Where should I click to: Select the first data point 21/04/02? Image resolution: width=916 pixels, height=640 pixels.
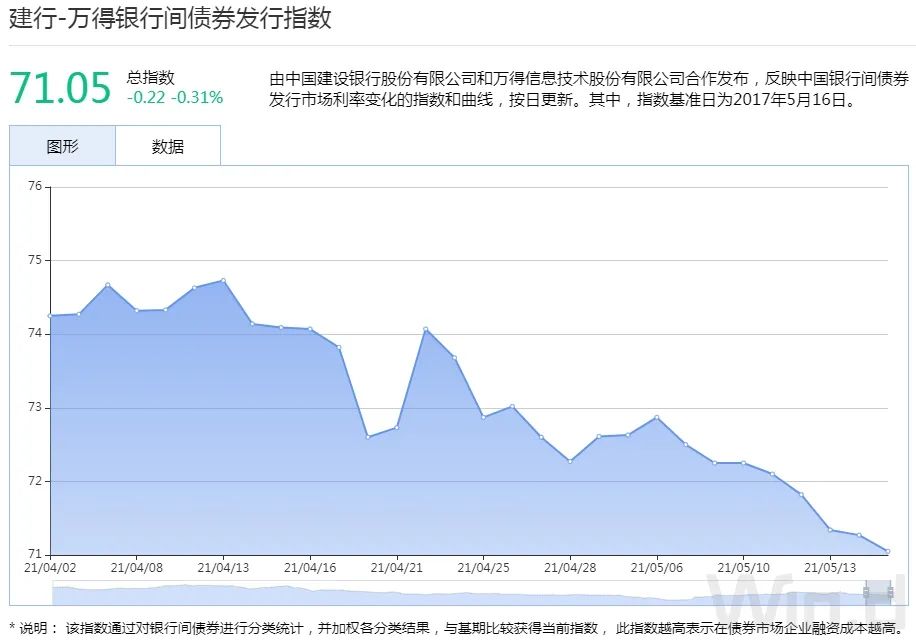point(51,316)
